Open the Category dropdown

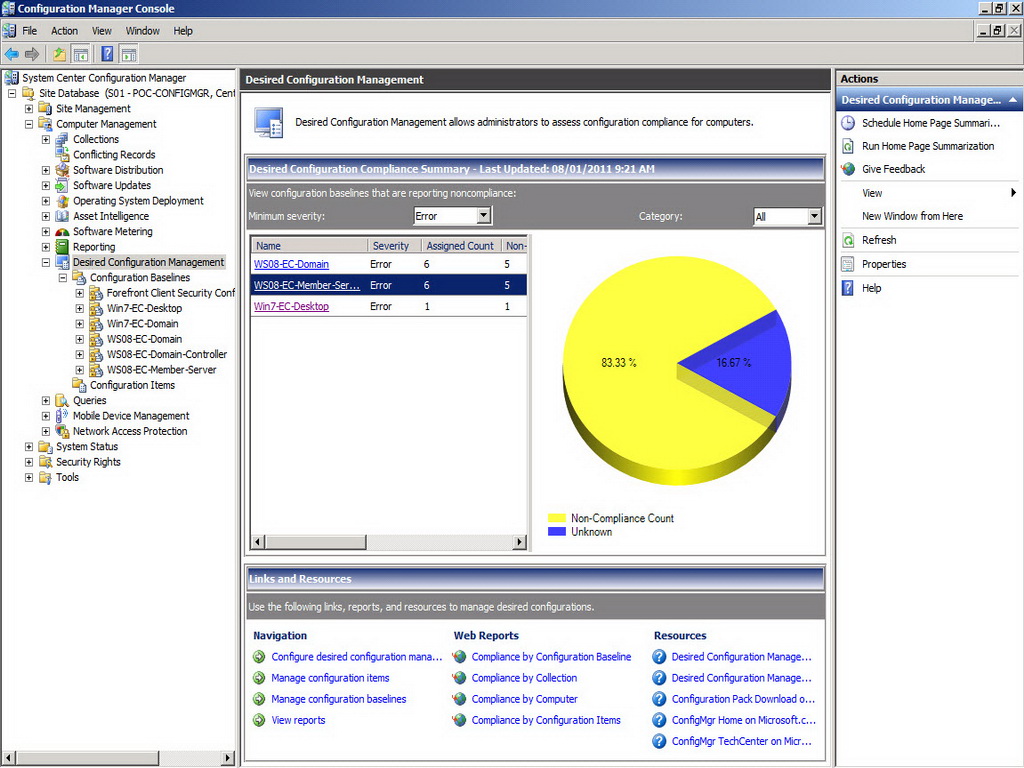(x=814, y=216)
